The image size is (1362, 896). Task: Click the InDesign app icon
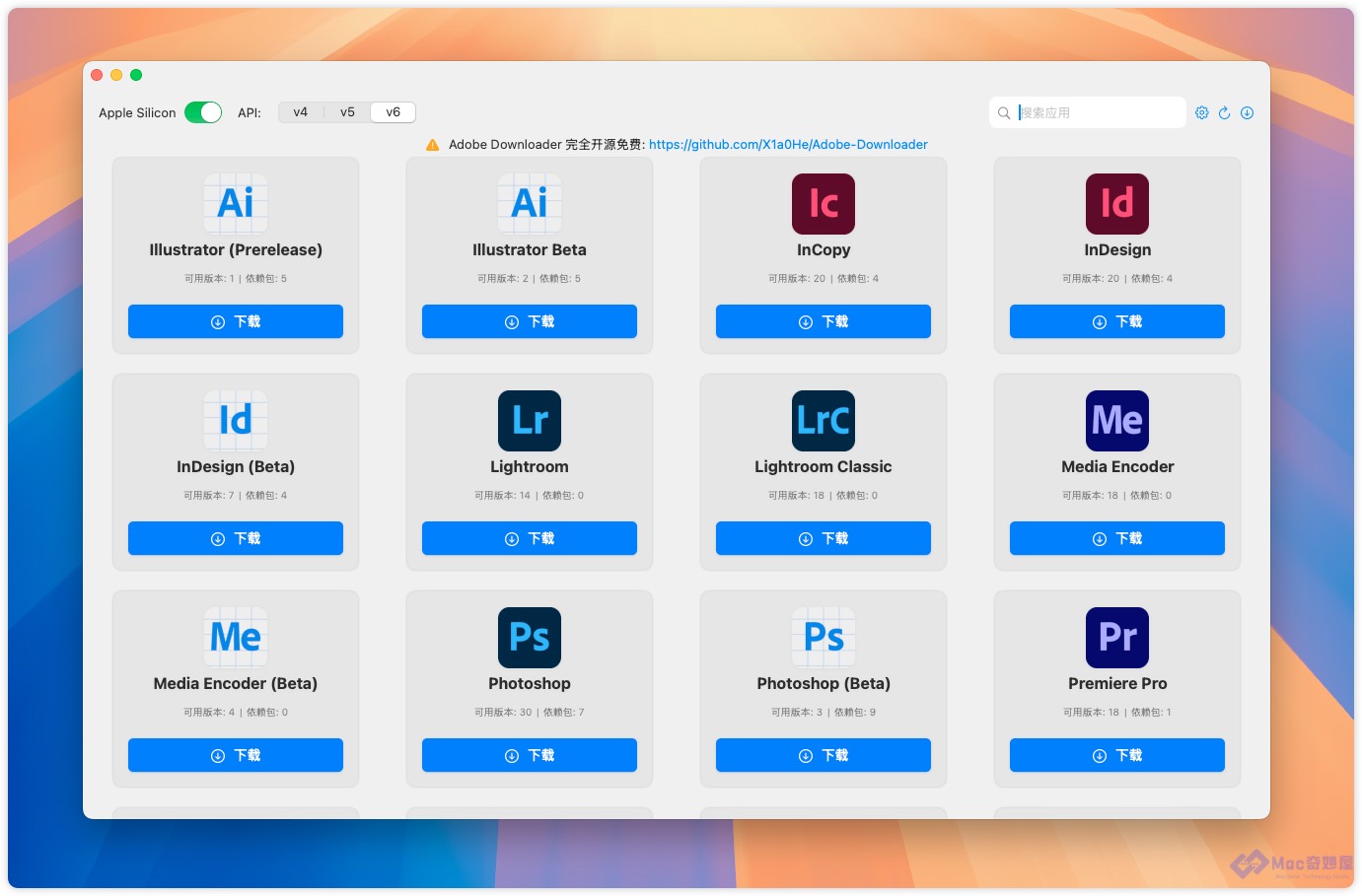[x=1117, y=204]
